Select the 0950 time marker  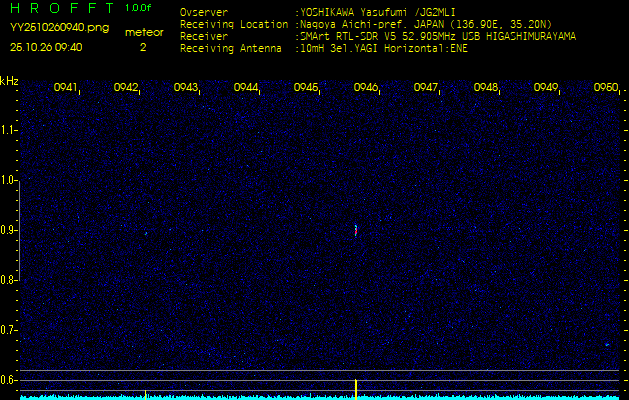(x=605, y=88)
